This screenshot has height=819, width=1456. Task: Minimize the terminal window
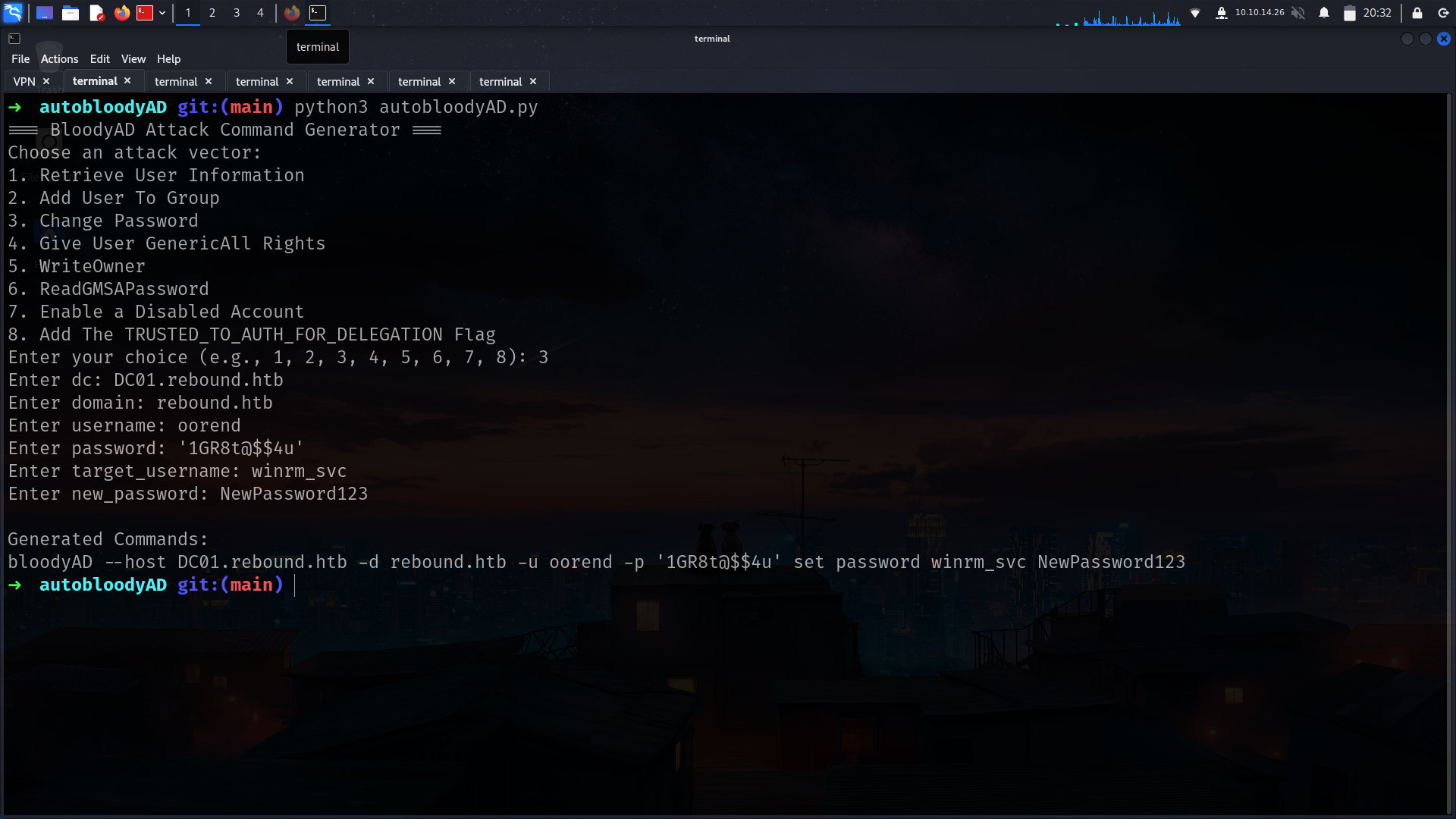point(1407,39)
